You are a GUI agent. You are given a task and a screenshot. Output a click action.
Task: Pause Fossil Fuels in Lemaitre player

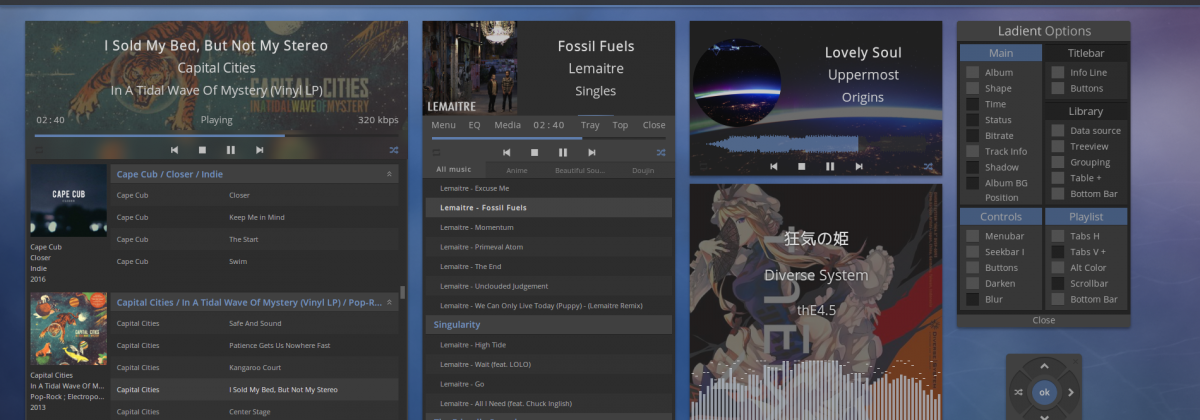563,152
